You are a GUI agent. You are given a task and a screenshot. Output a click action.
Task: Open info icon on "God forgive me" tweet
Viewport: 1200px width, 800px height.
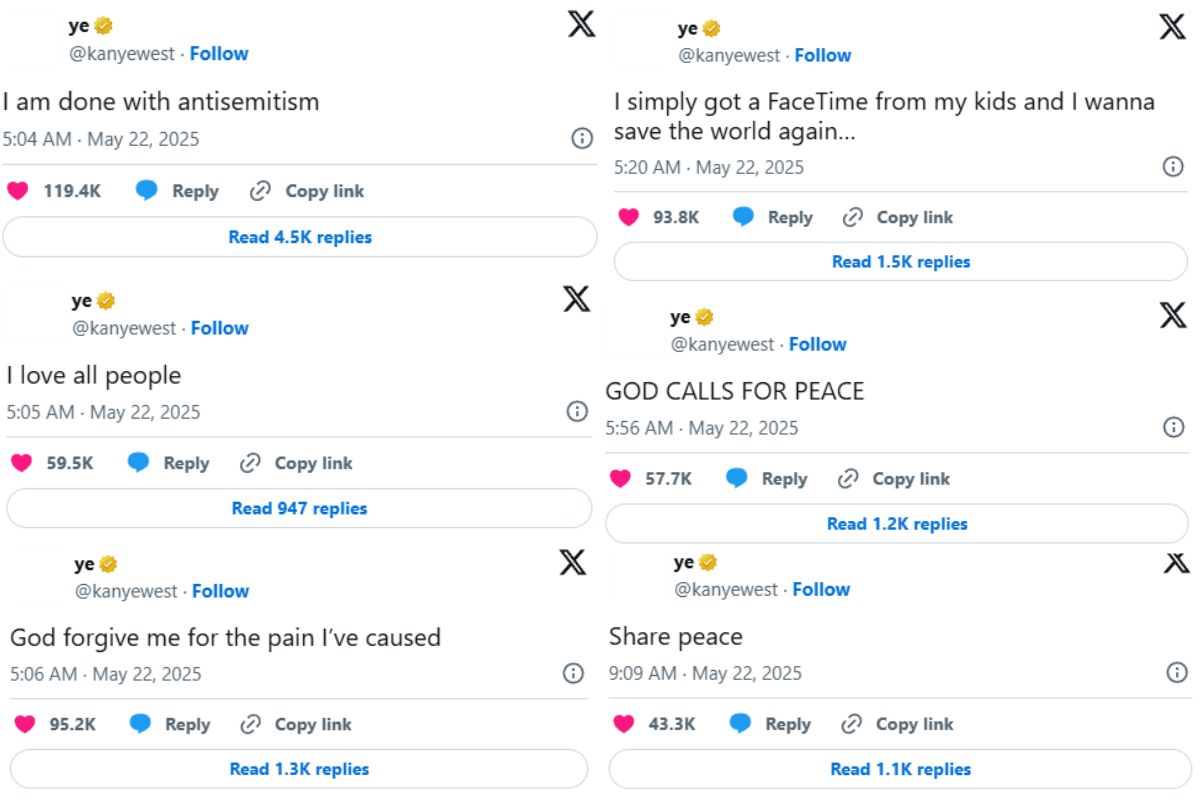click(x=573, y=673)
